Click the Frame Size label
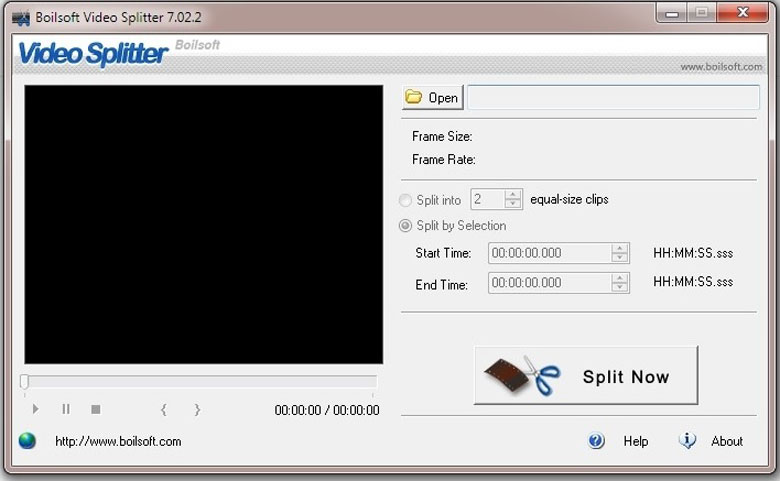The height and width of the screenshot is (481, 780). coord(442,136)
